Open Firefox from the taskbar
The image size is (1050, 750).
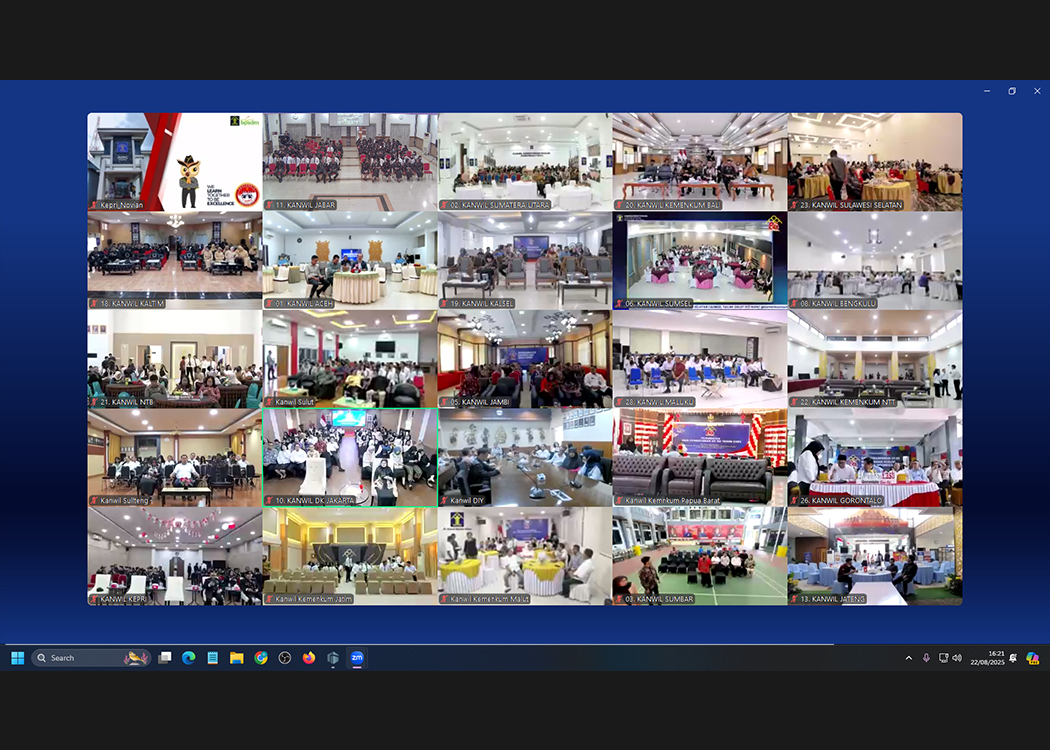point(309,658)
